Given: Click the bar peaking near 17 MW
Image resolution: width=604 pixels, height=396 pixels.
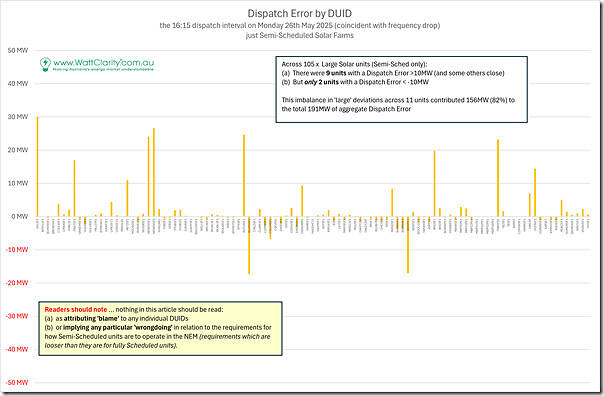Looking at the screenshot, I should point(74,188).
